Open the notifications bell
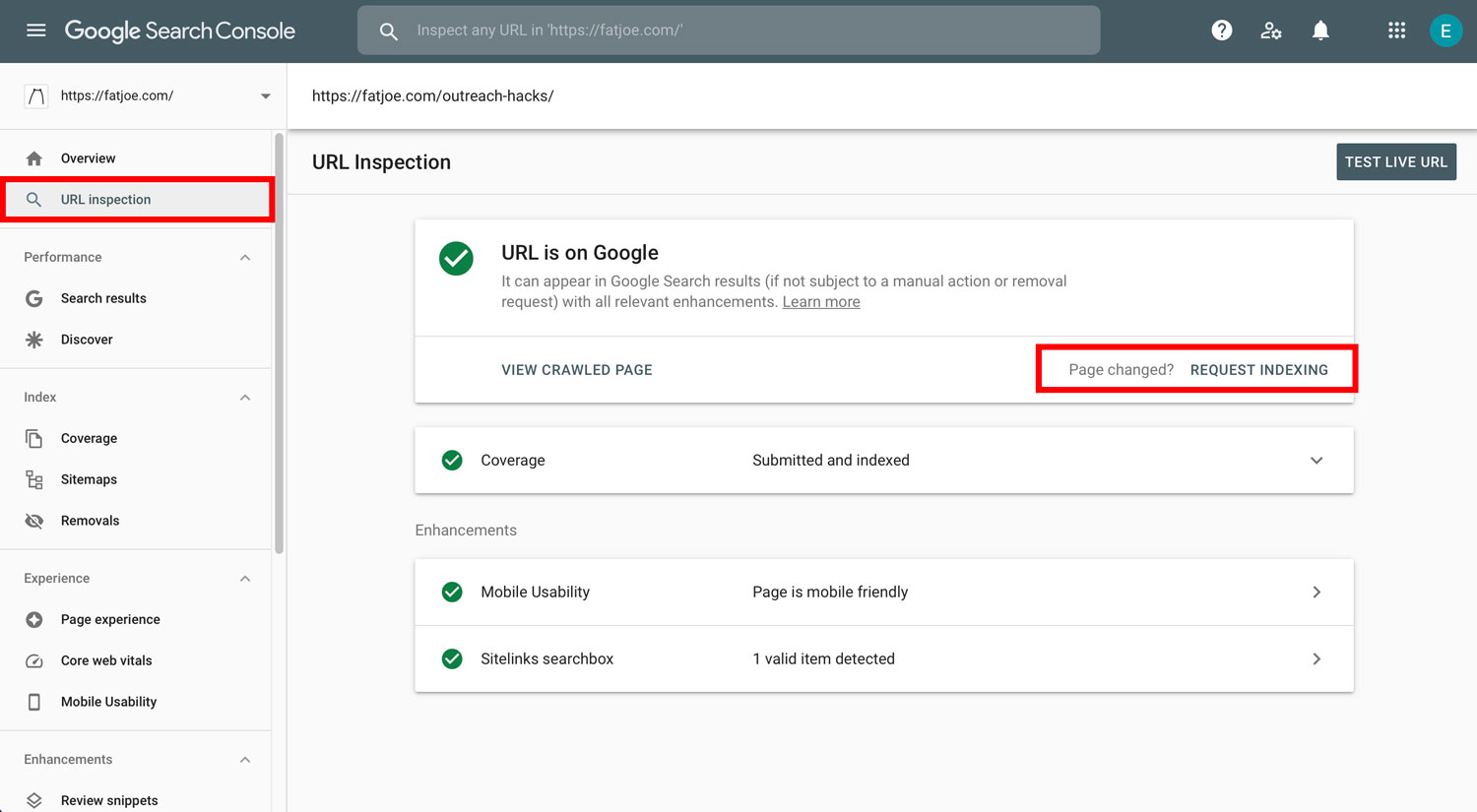Image resolution: width=1477 pixels, height=812 pixels. [x=1320, y=31]
